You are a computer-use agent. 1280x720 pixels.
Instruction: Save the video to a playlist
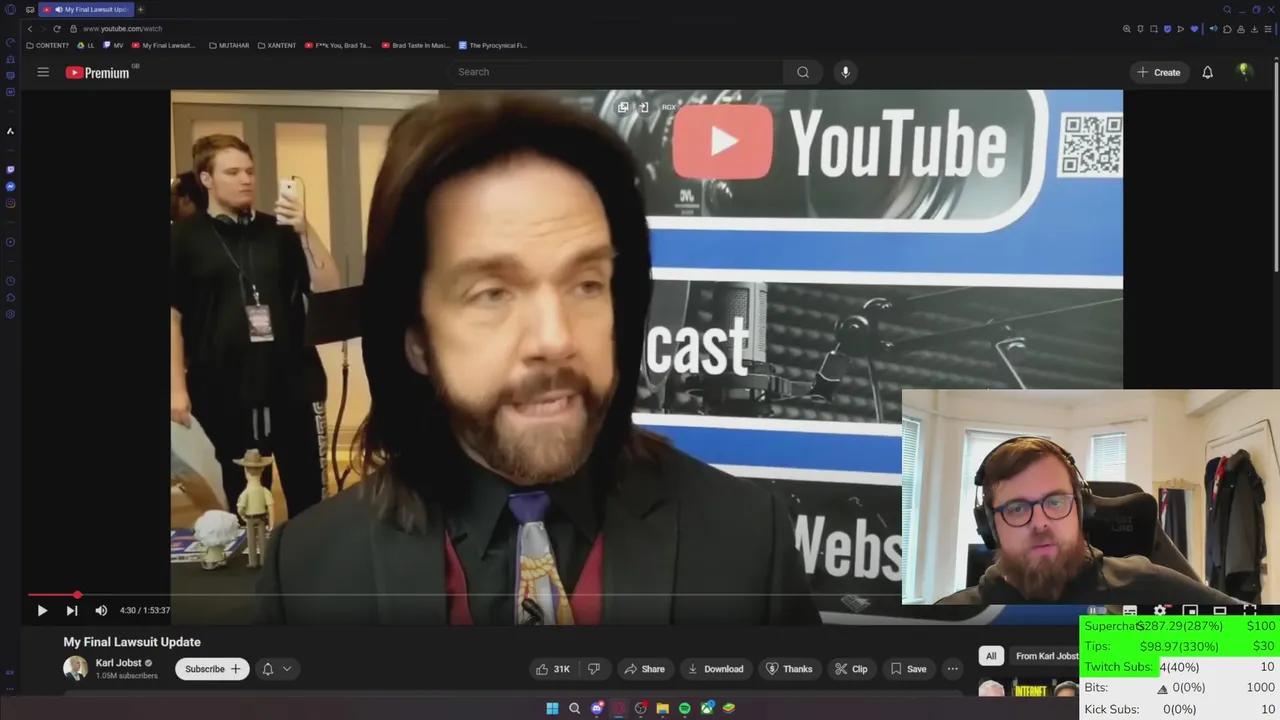click(908, 669)
